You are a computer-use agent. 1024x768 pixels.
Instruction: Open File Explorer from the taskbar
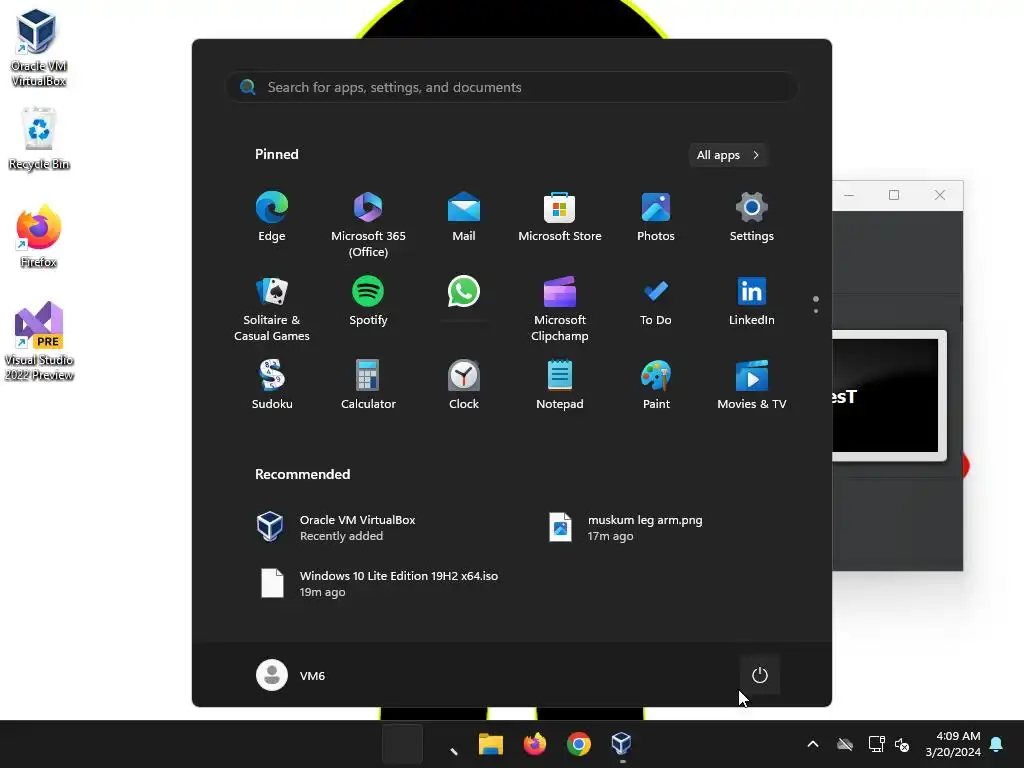pyautogui.click(x=490, y=744)
